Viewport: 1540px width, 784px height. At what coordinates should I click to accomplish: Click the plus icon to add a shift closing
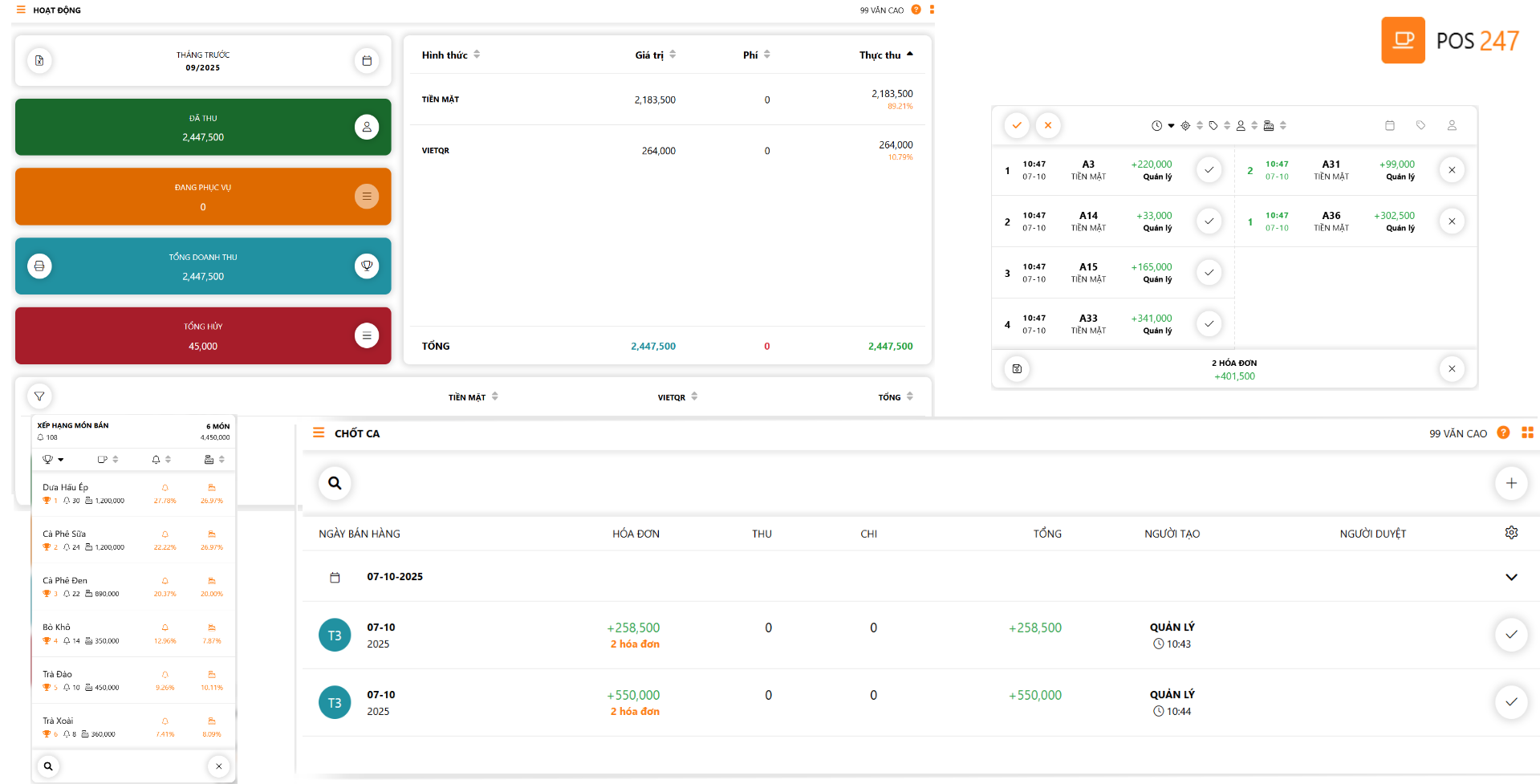[1511, 483]
